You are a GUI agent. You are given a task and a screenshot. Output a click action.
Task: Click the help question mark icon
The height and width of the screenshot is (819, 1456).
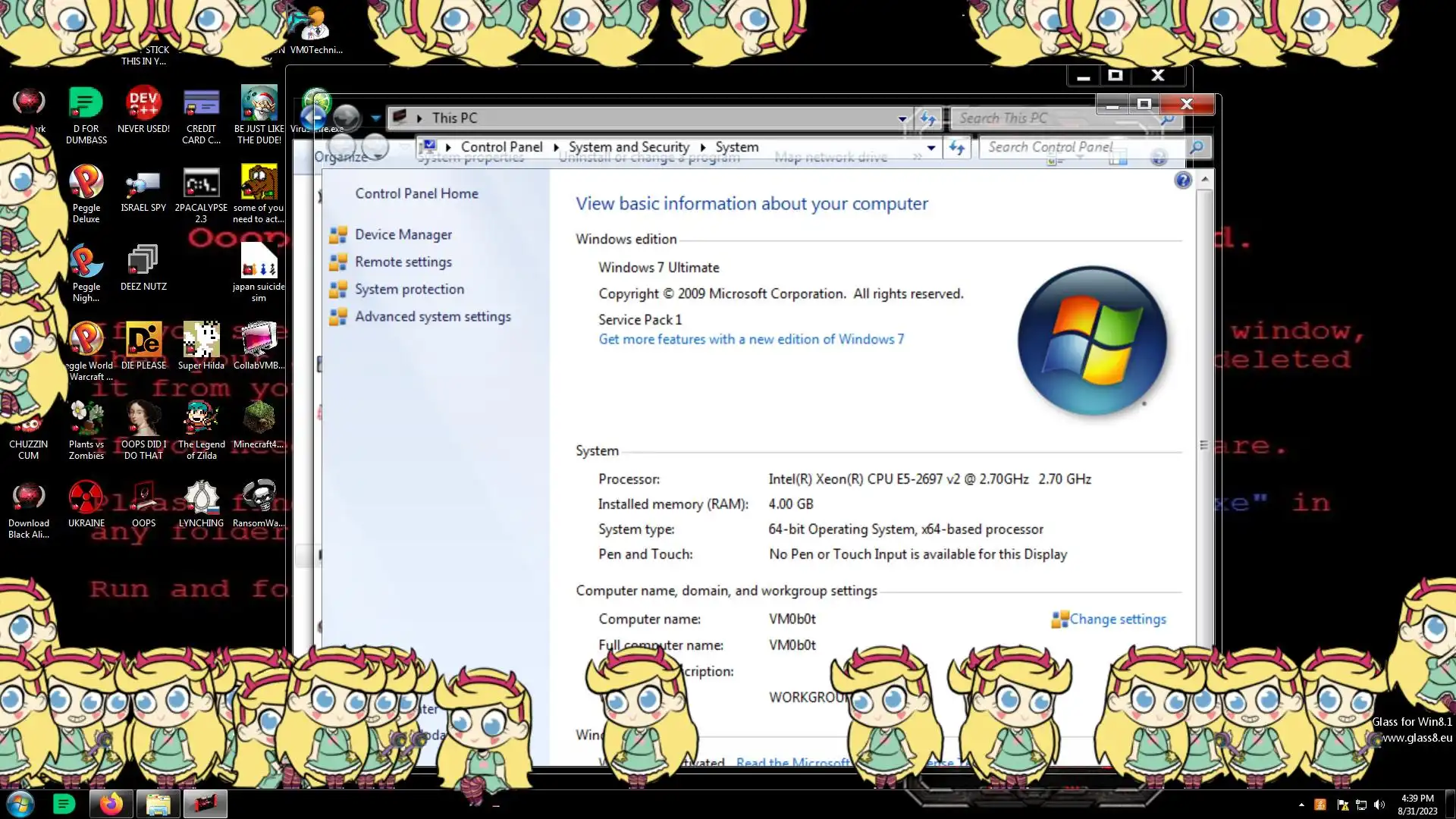click(1182, 180)
